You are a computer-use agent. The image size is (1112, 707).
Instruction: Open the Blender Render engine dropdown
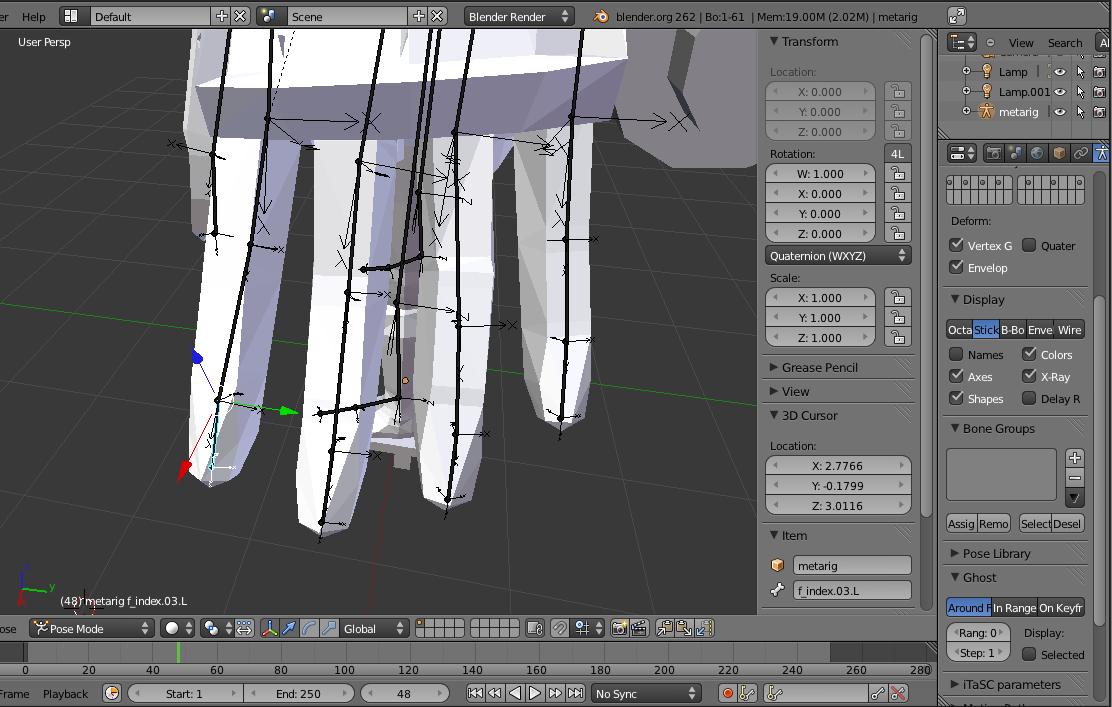[x=519, y=16]
